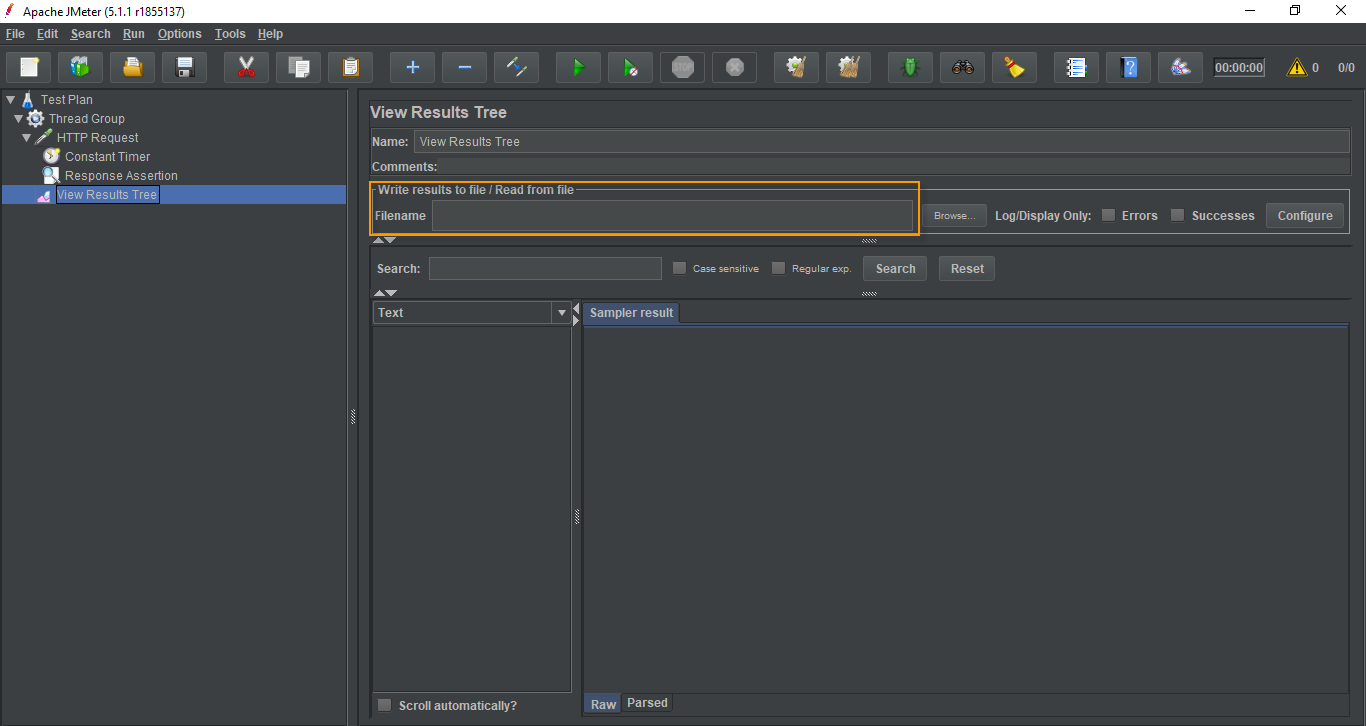Image resolution: width=1366 pixels, height=726 pixels.
Task: Click the Stop test toolbar icon
Action: coord(682,68)
